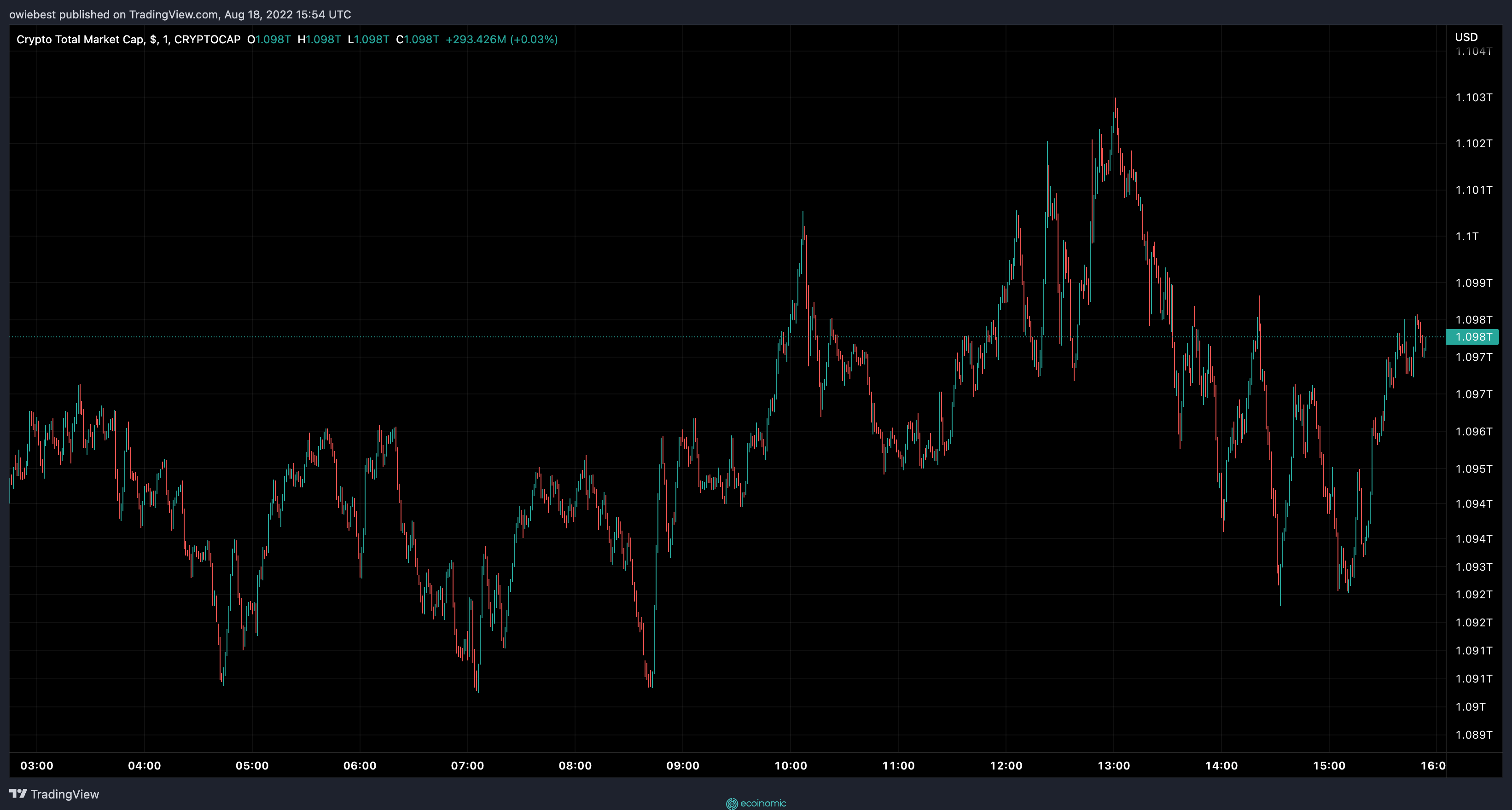Click the 1.095T price axis label
1512x810 pixels.
point(1473,469)
